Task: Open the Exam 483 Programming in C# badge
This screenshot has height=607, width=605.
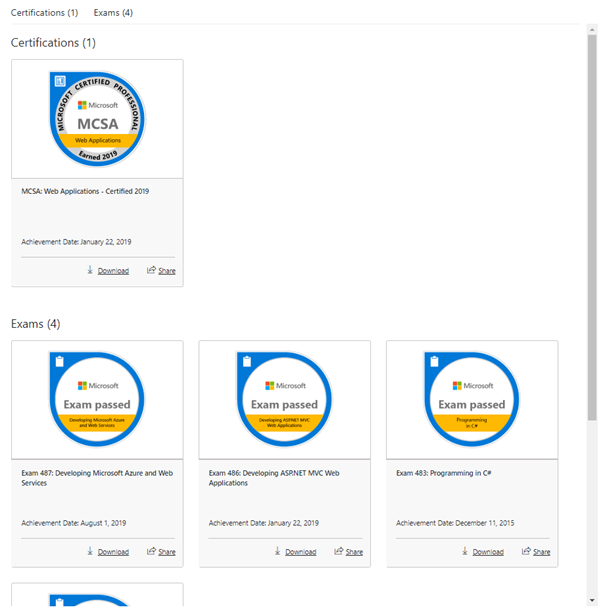Action: [x=472, y=399]
